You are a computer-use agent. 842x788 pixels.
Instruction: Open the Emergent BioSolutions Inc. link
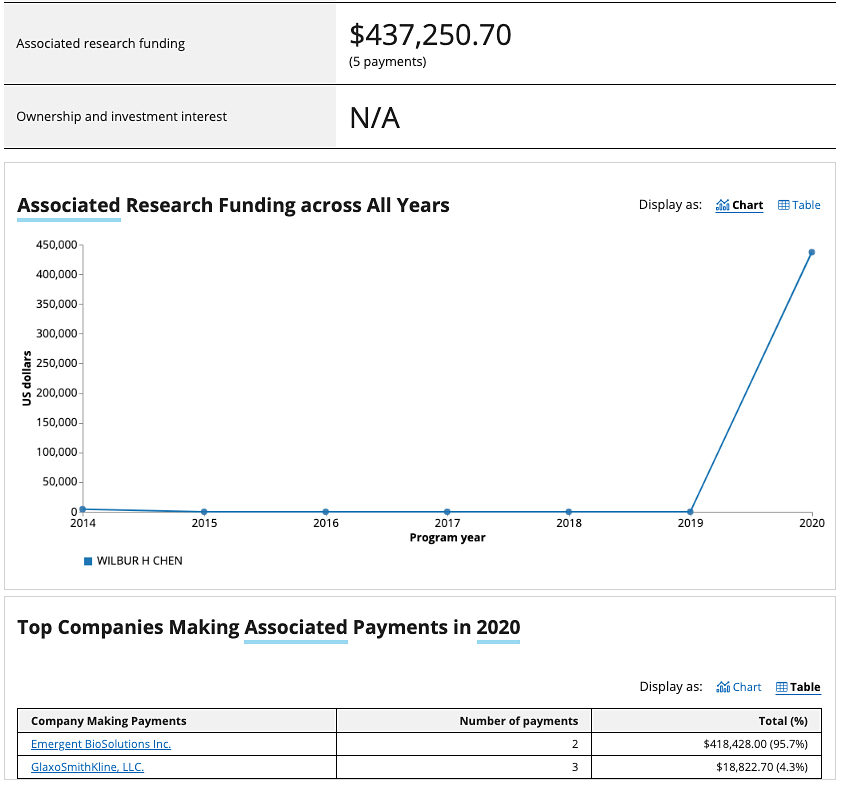[101, 744]
